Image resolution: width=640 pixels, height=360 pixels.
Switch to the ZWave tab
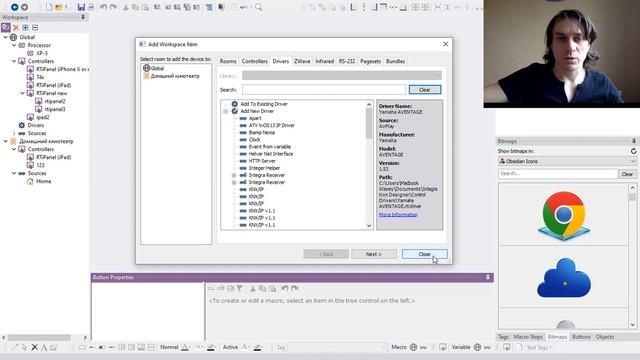point(302,61)
